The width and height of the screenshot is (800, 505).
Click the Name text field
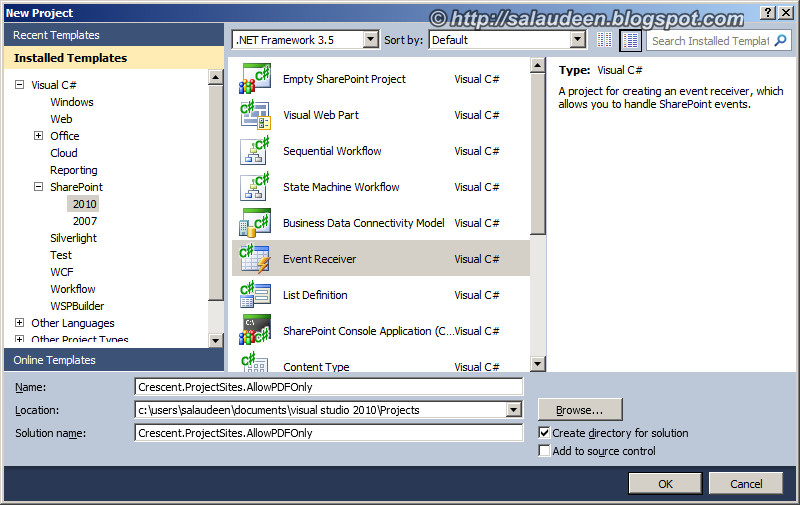point(329,387)
